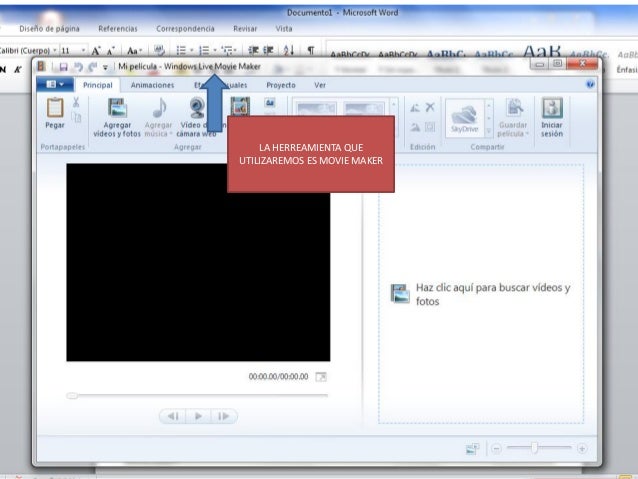Open the customize quick access toolbar arrow
This screenshot has height=479, width=638.
pyautogui.click(x=105, y=68)
